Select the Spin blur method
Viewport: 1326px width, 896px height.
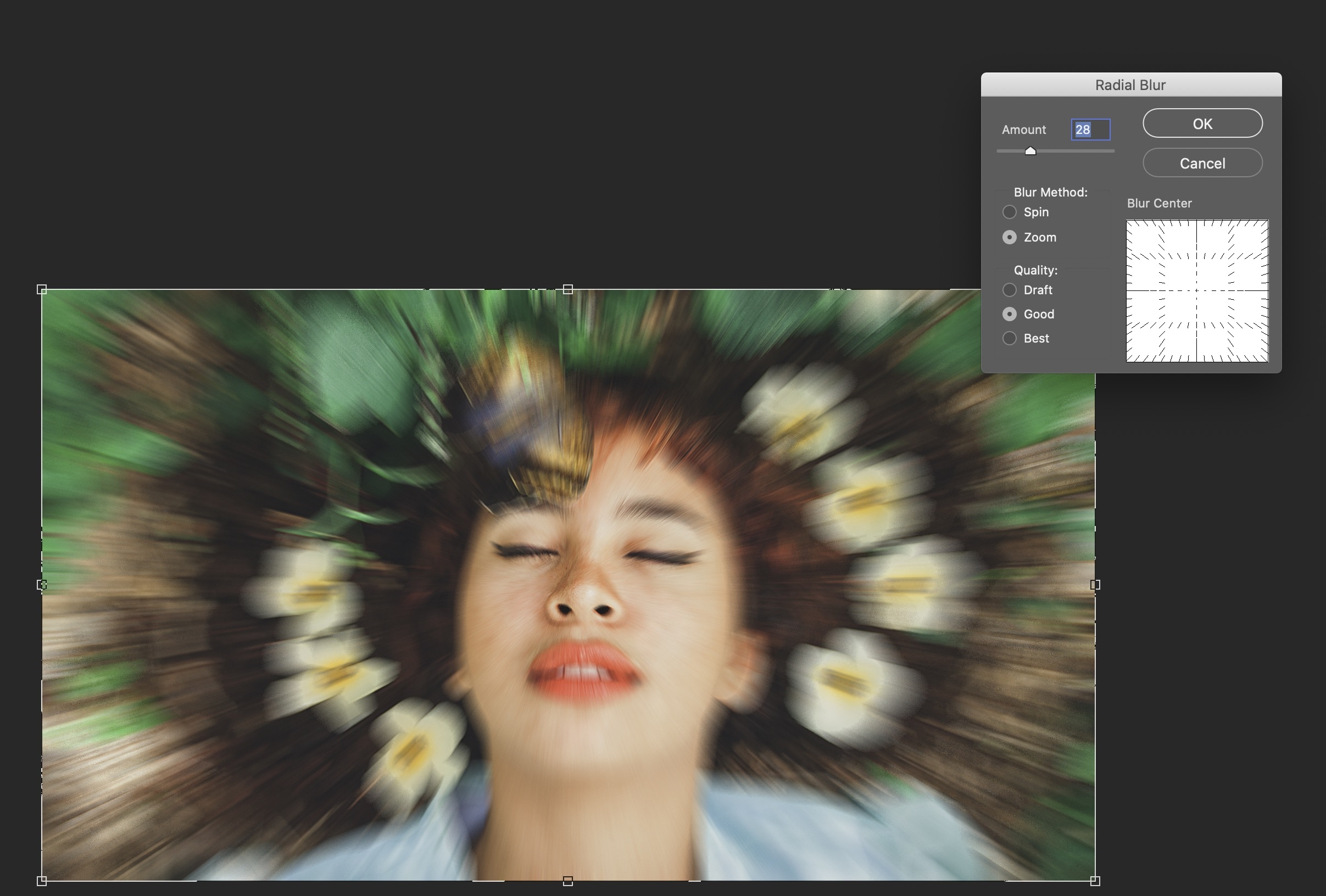click(1010, 212)
